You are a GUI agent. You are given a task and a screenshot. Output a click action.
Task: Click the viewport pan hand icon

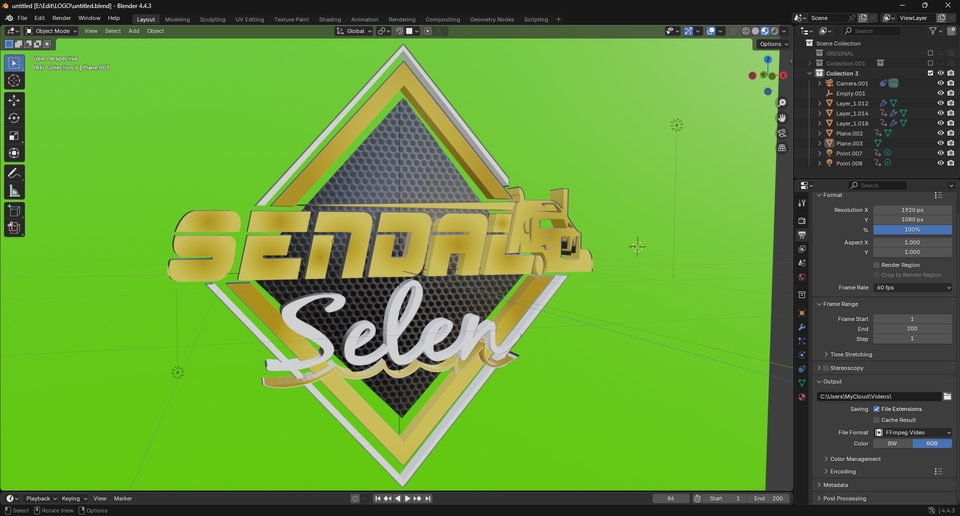pyautogui.click(x=782, y=118)
